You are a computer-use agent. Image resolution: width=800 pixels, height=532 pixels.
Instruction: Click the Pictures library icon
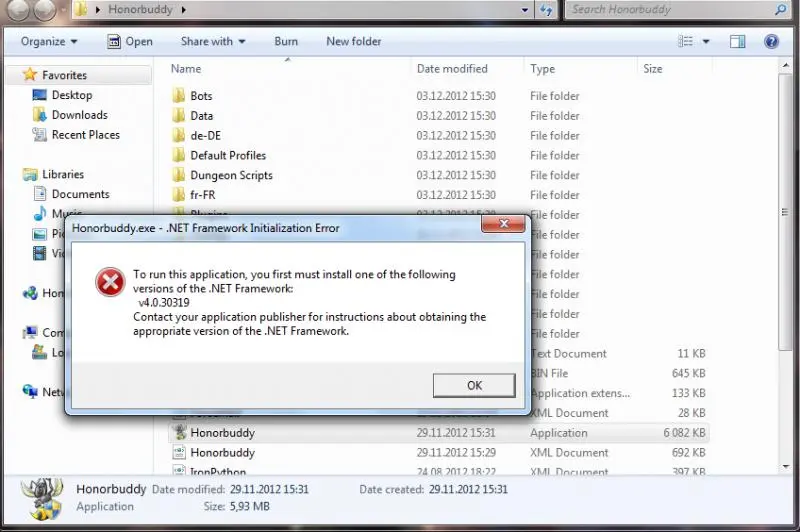click(39, 234)
